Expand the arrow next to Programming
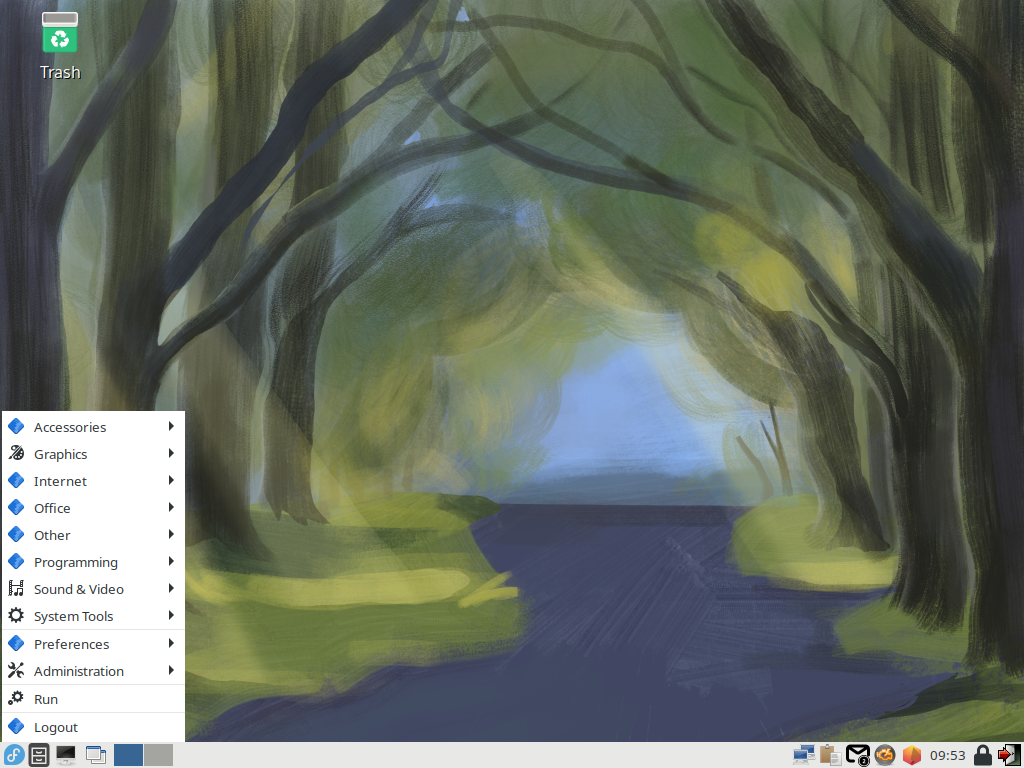Screen dimensions: 1024x768 coord(171,561)
